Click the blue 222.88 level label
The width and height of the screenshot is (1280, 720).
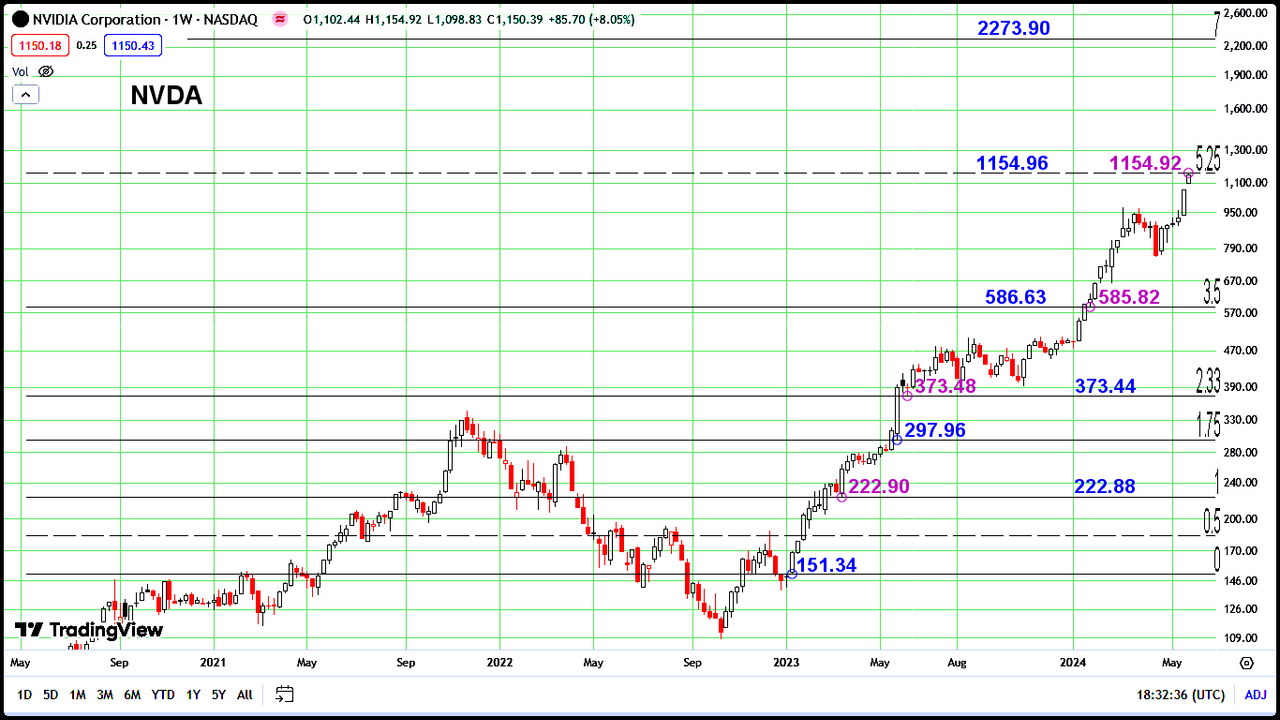(x=1105, y=486)
